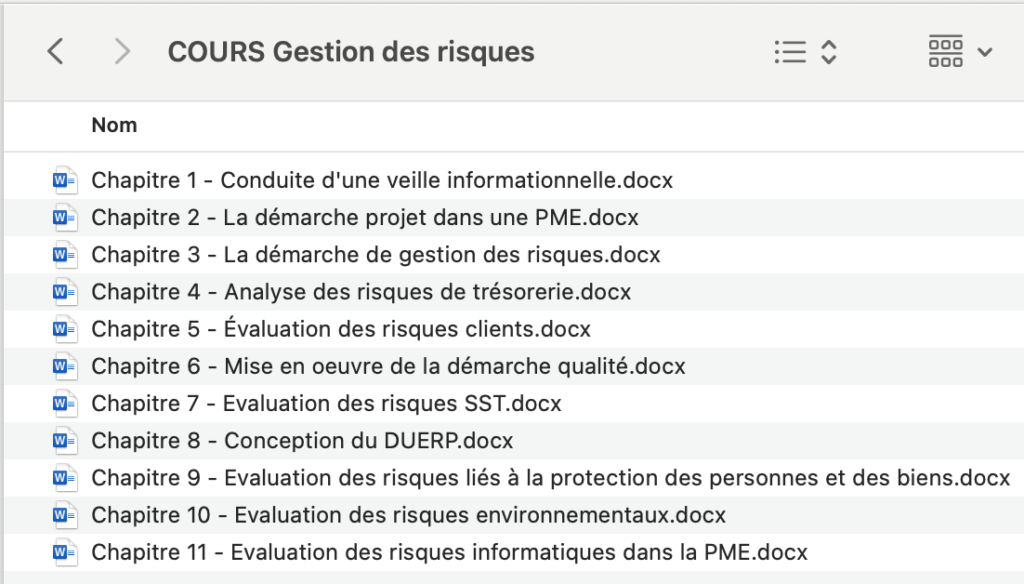The width and height of the screenshot is (1024, 584).
Task: Click the Word icon for Chapitre 11
Action: tap(65, 552)
